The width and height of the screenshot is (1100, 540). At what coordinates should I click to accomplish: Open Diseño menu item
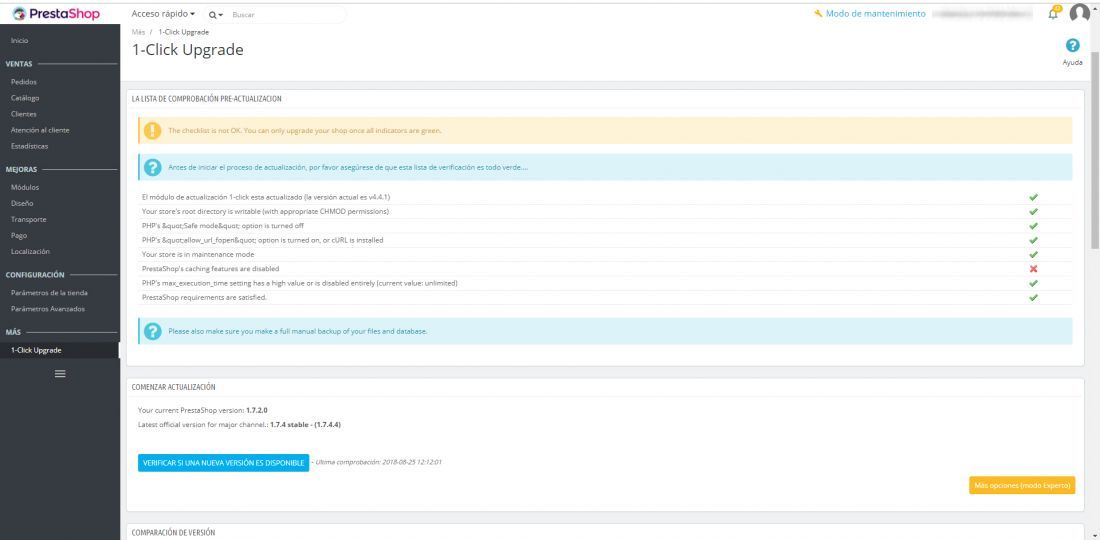(22, 203)
